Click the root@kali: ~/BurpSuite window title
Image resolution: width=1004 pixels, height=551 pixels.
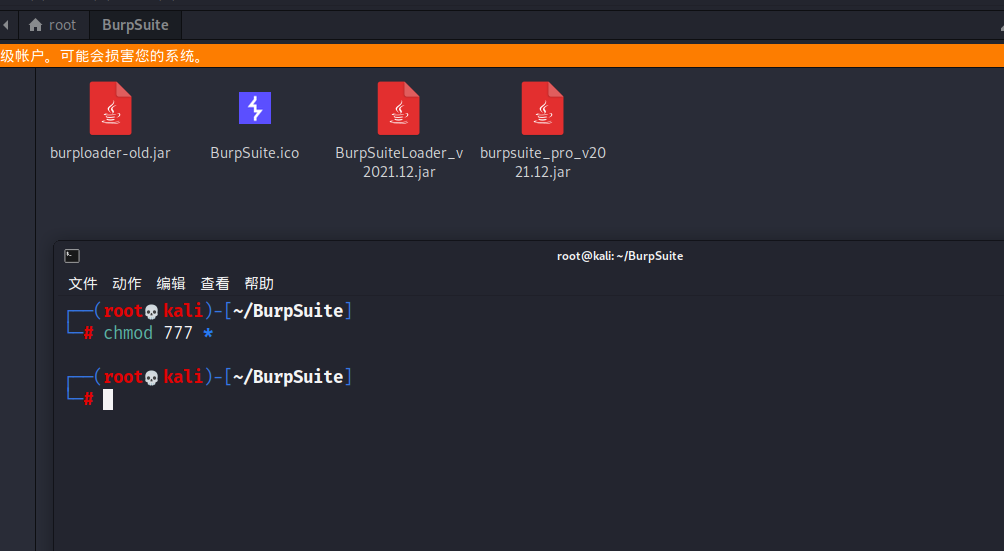(x=619, y=256)
